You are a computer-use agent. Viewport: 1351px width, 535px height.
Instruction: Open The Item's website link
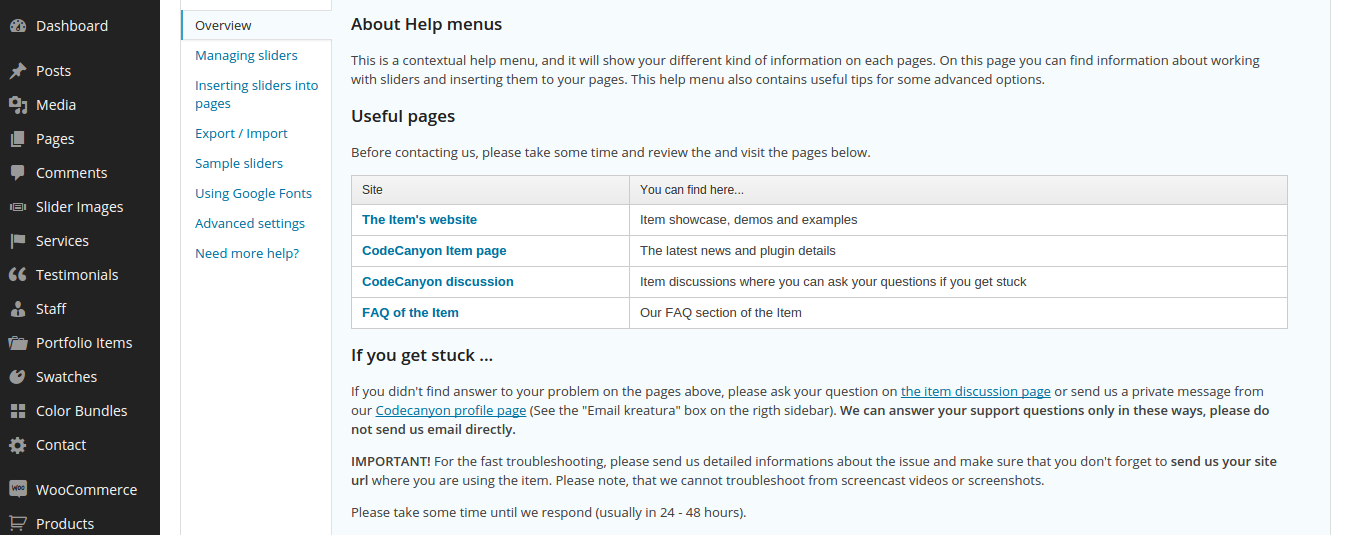point(419,220)
